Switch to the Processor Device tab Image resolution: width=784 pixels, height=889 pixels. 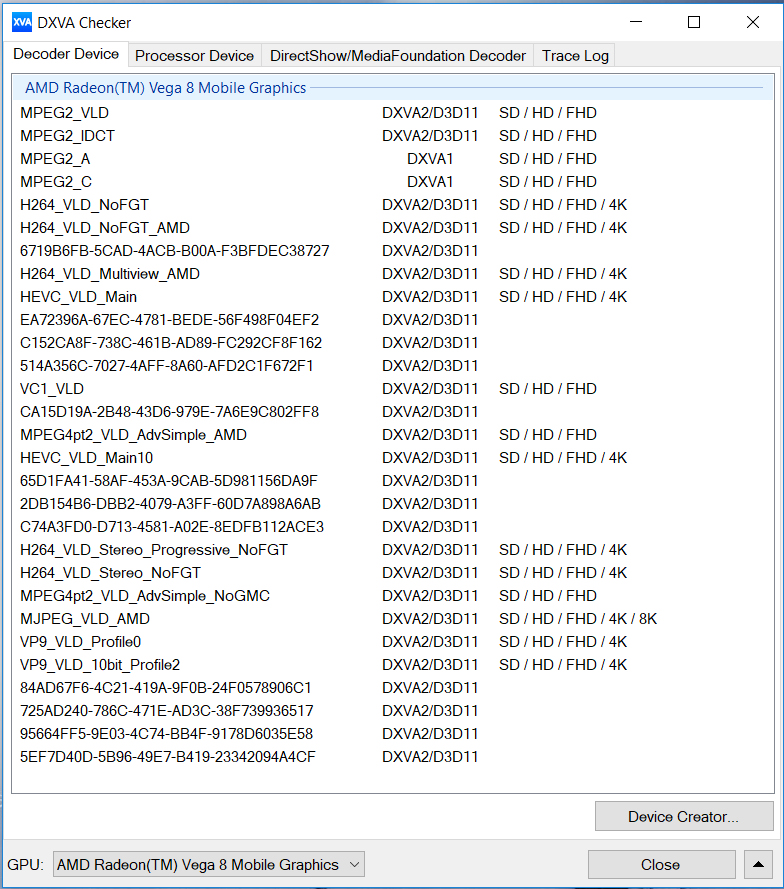[x=194, y=56]
